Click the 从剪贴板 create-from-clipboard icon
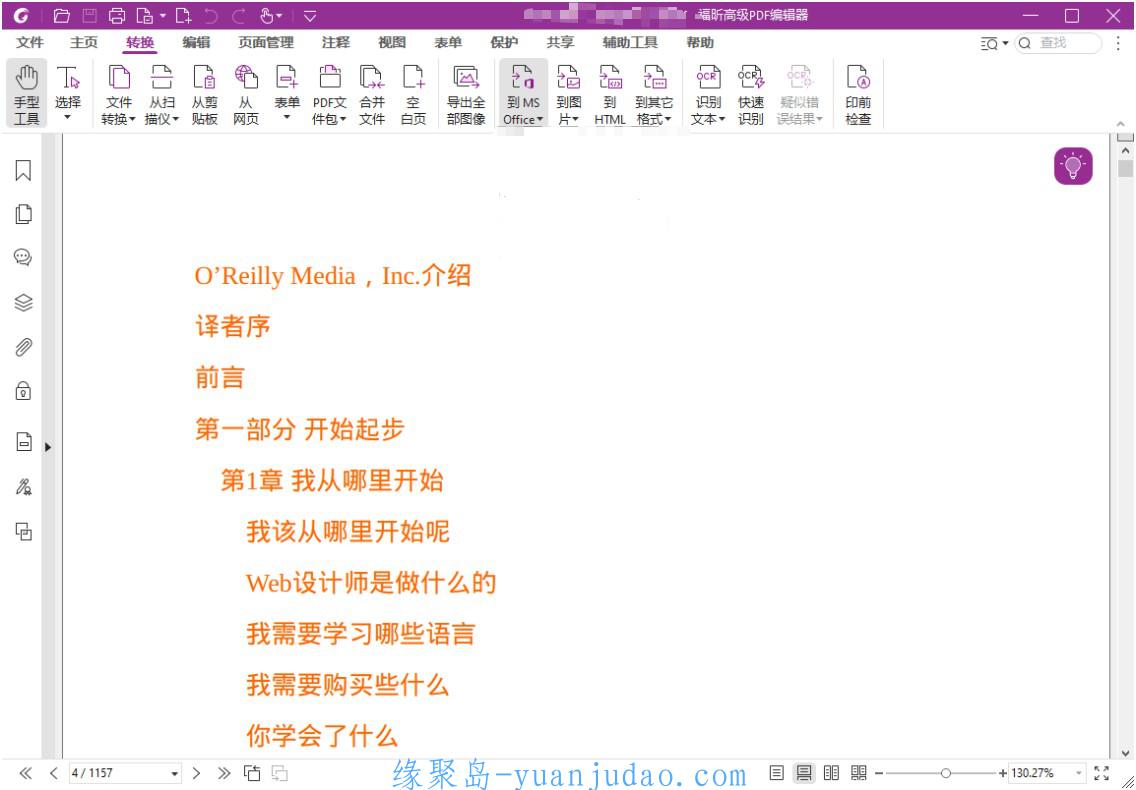Viewport: 1136px width, 790px height. [x=204, y=94]
